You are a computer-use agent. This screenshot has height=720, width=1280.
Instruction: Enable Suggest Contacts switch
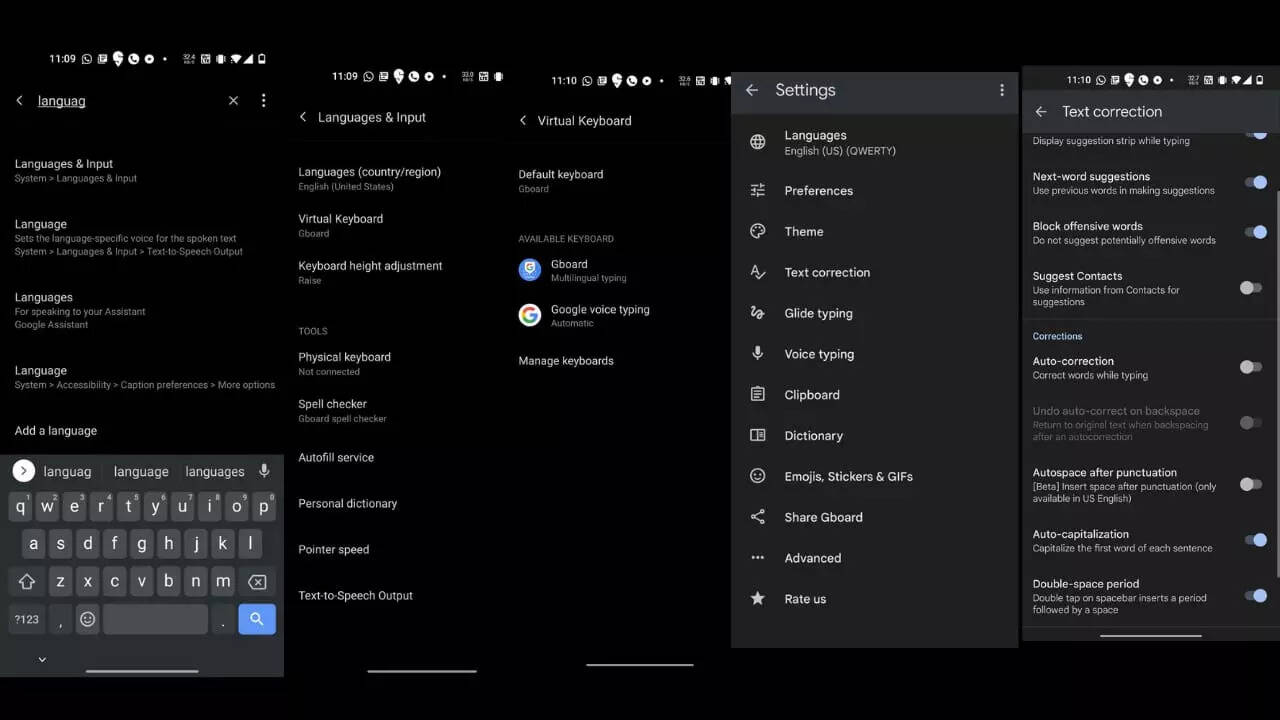pyautogui.click(x=1251, y=288)
